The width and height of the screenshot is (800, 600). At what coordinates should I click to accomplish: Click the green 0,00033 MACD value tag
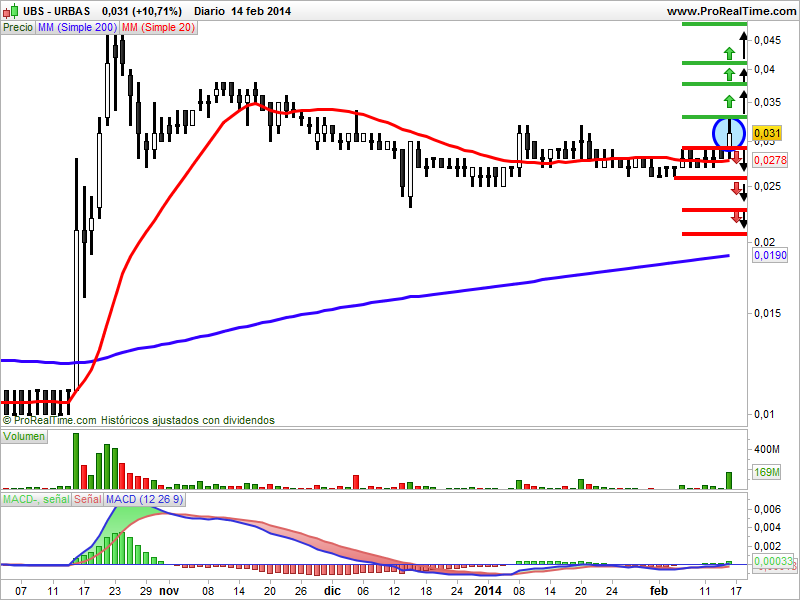(x=773, y=561)
